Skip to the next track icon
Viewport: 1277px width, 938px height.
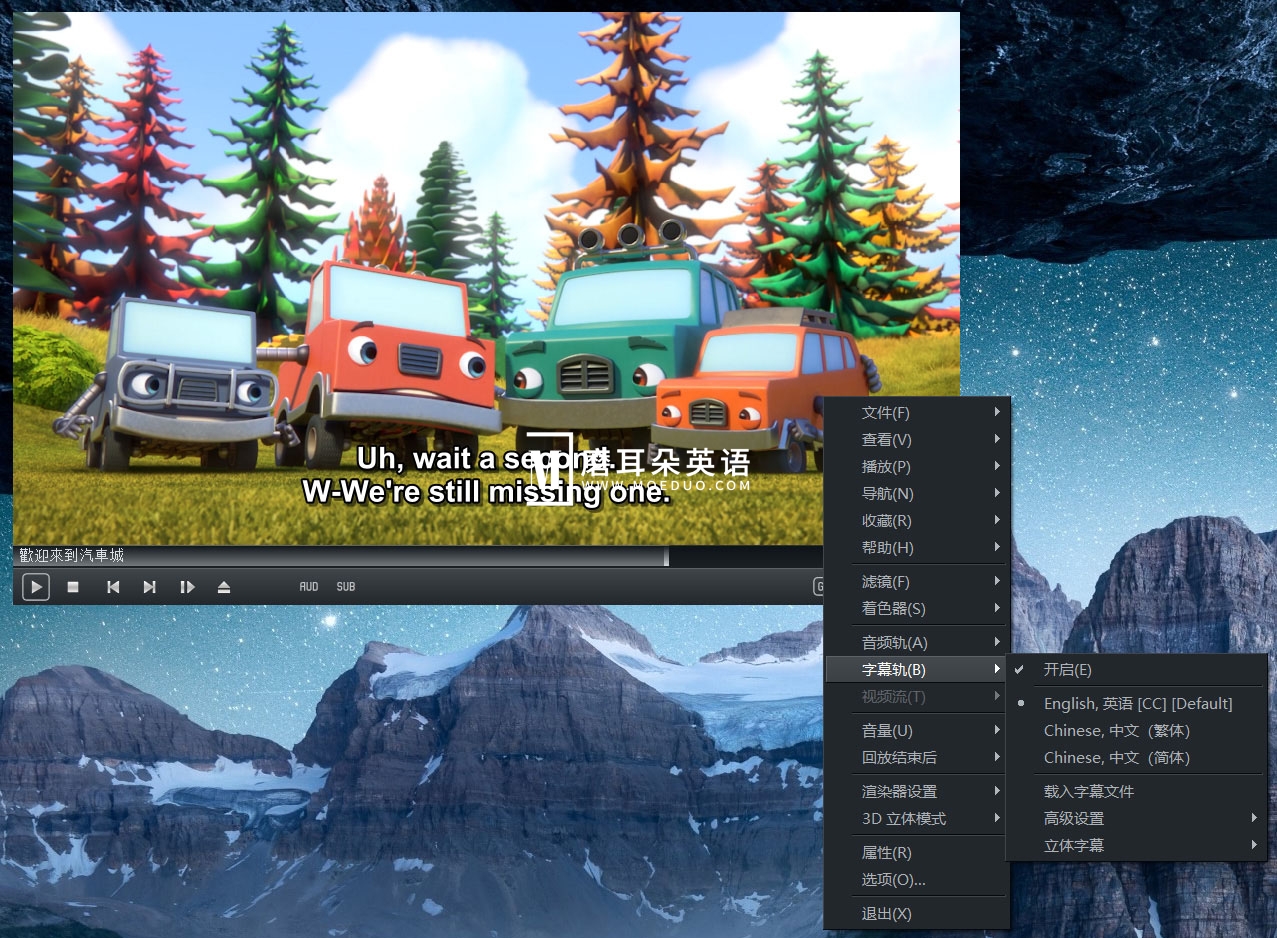point(149,587)
